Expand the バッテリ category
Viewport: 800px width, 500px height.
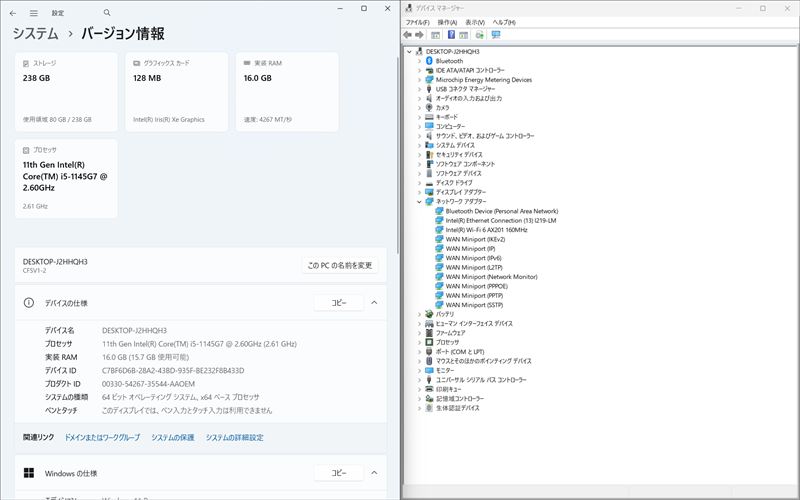coord(418,314)
